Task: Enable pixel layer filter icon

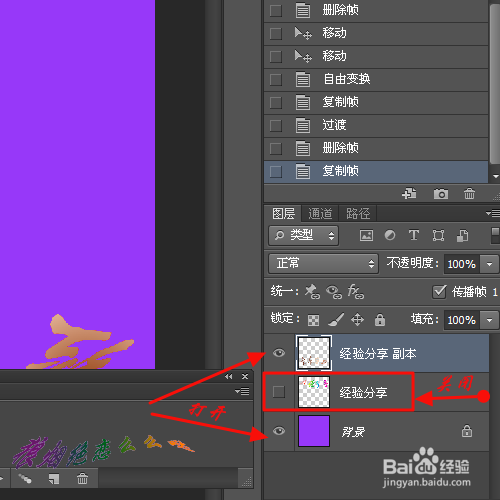Action: pyautogui.click(x=366, y=235)
